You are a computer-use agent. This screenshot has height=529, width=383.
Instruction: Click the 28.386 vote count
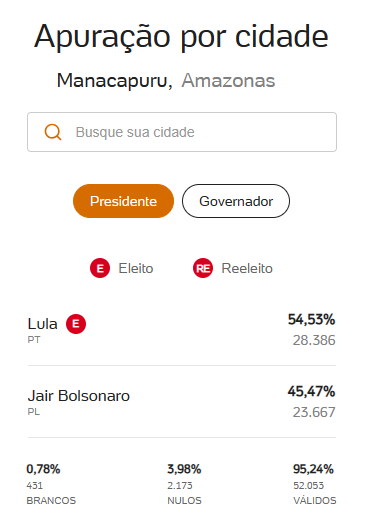pyautogui.click(x=314, y=340)
